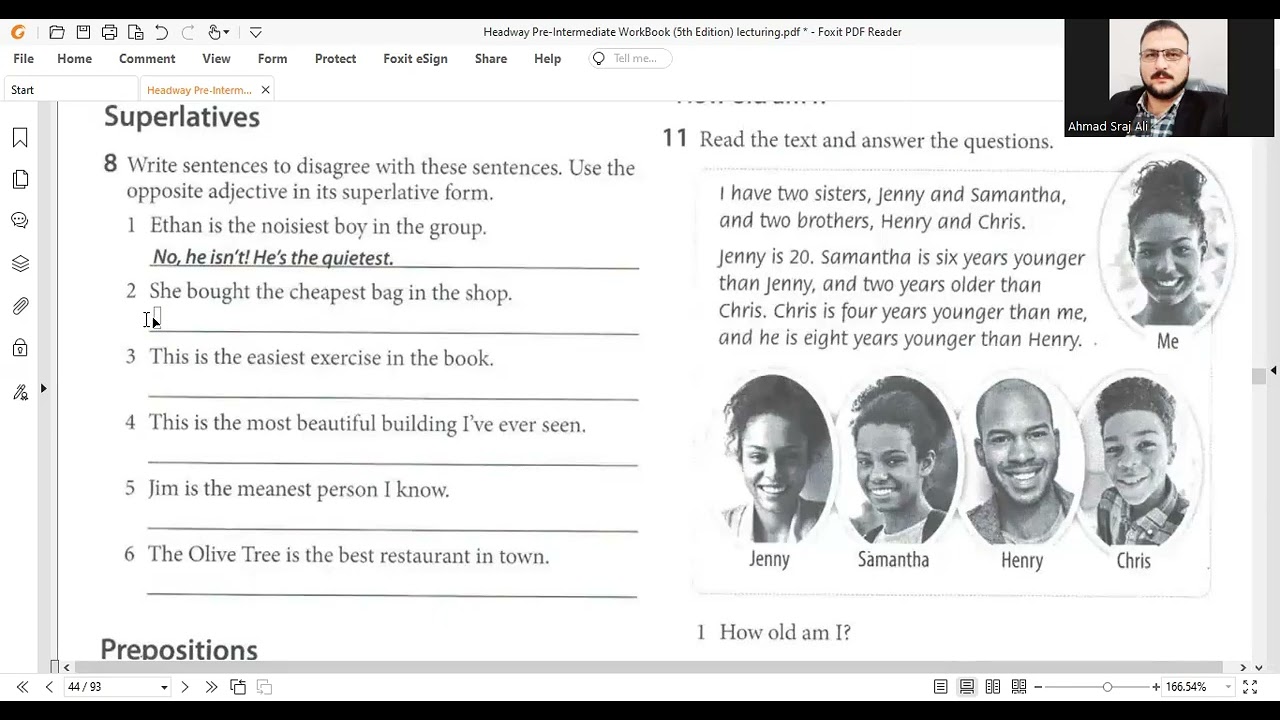Open a file with the folder icon
The width and height of the screenshot is (1280, 720).
tap(57, 32)
